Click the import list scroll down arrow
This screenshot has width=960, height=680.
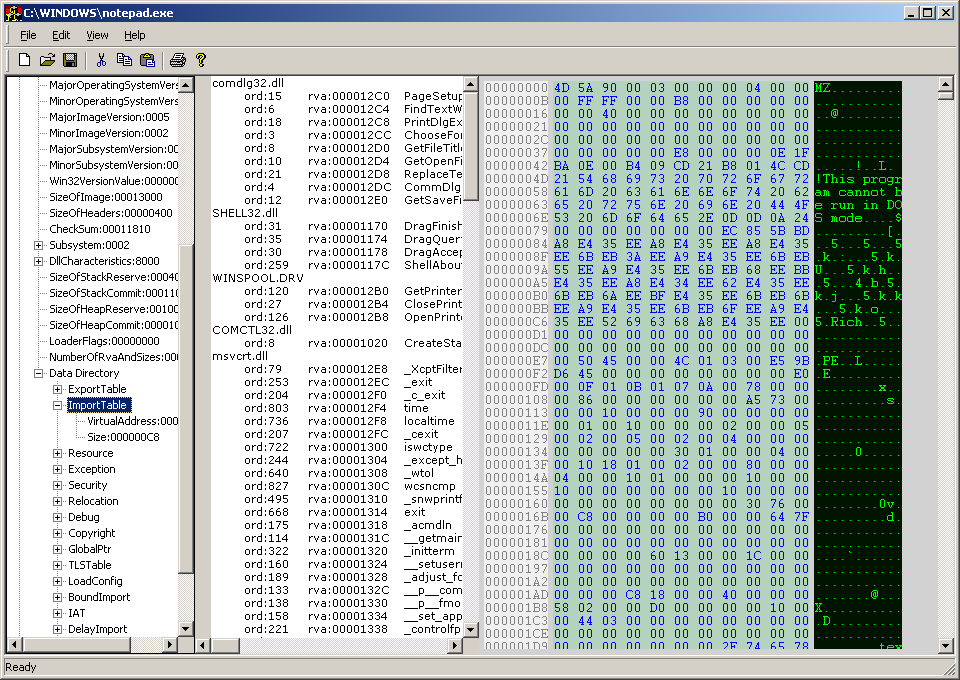tap(471, 629)
